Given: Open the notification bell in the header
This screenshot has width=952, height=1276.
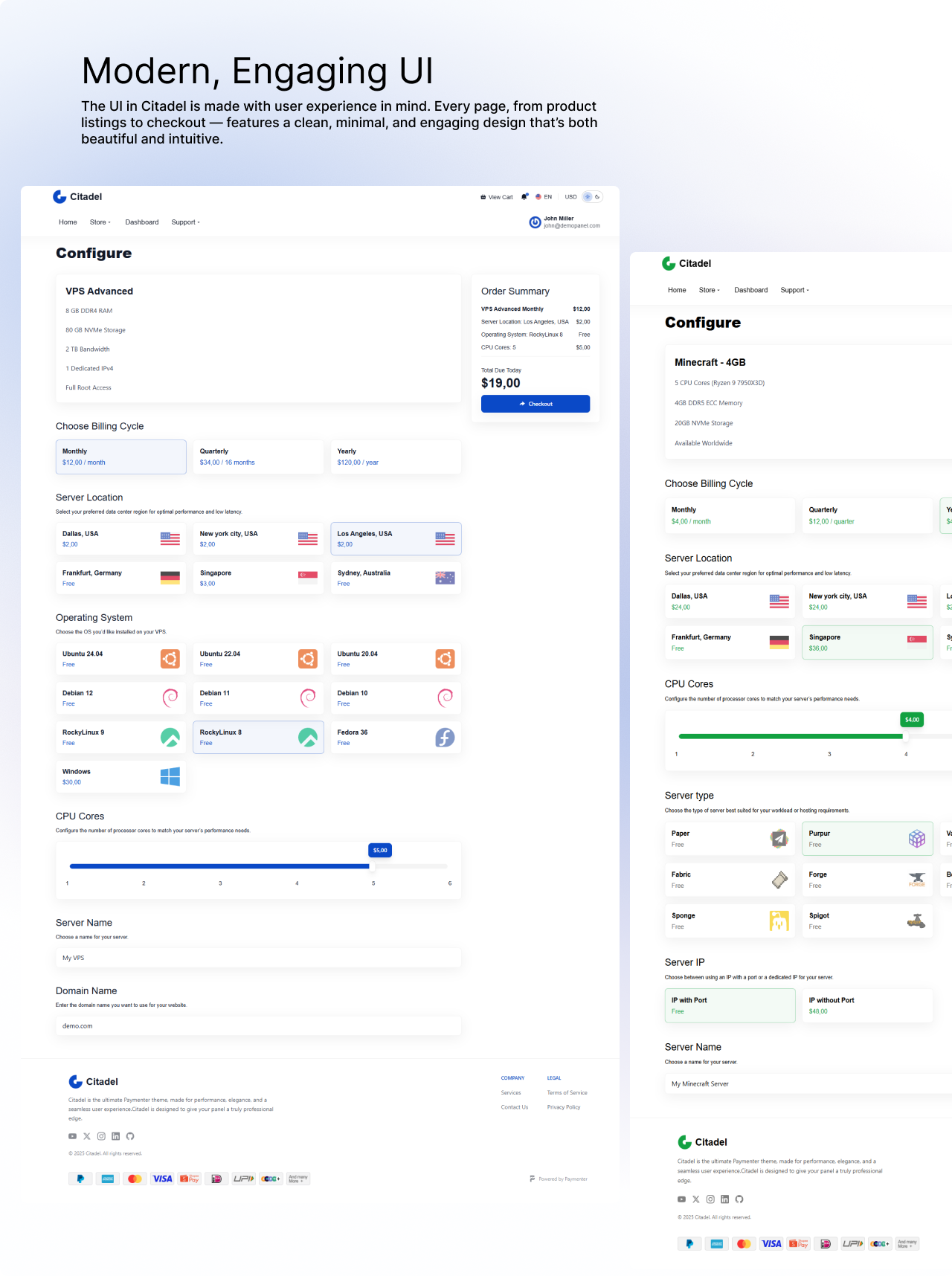Looking at the screenshot, I should pyautogui.click(x=524, y=197).
